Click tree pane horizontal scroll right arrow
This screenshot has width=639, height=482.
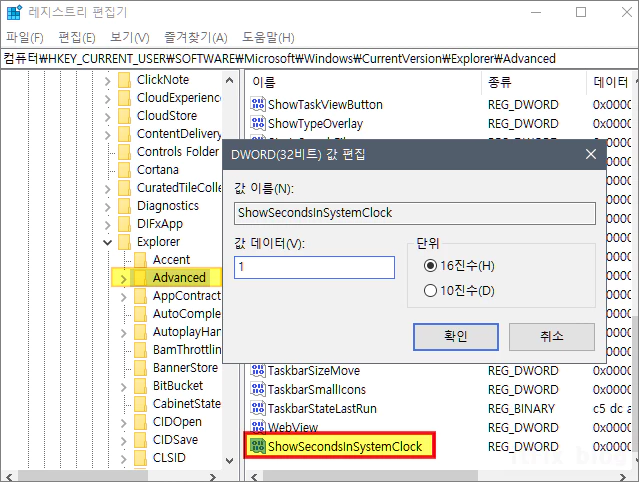click(212, 476)
